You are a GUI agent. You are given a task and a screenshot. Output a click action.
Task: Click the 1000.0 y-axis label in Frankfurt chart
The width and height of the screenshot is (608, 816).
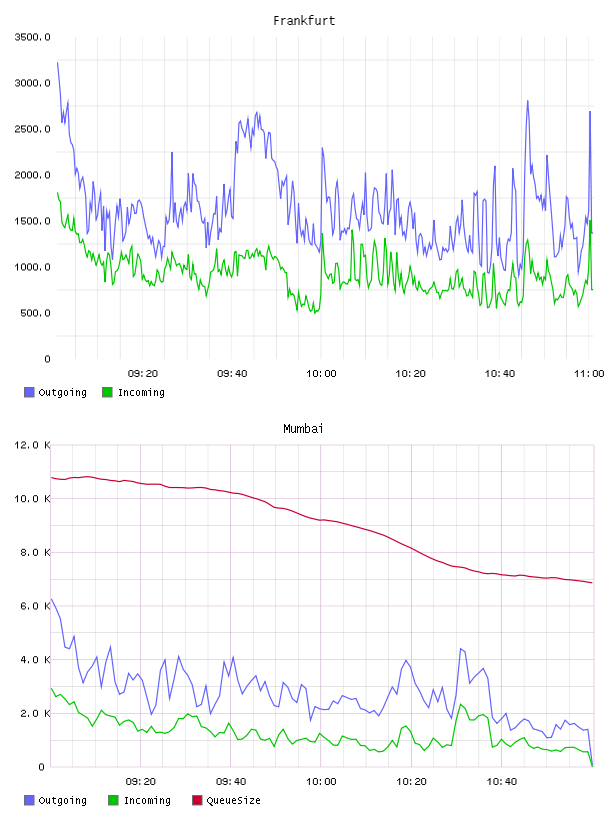coord(32,267)
